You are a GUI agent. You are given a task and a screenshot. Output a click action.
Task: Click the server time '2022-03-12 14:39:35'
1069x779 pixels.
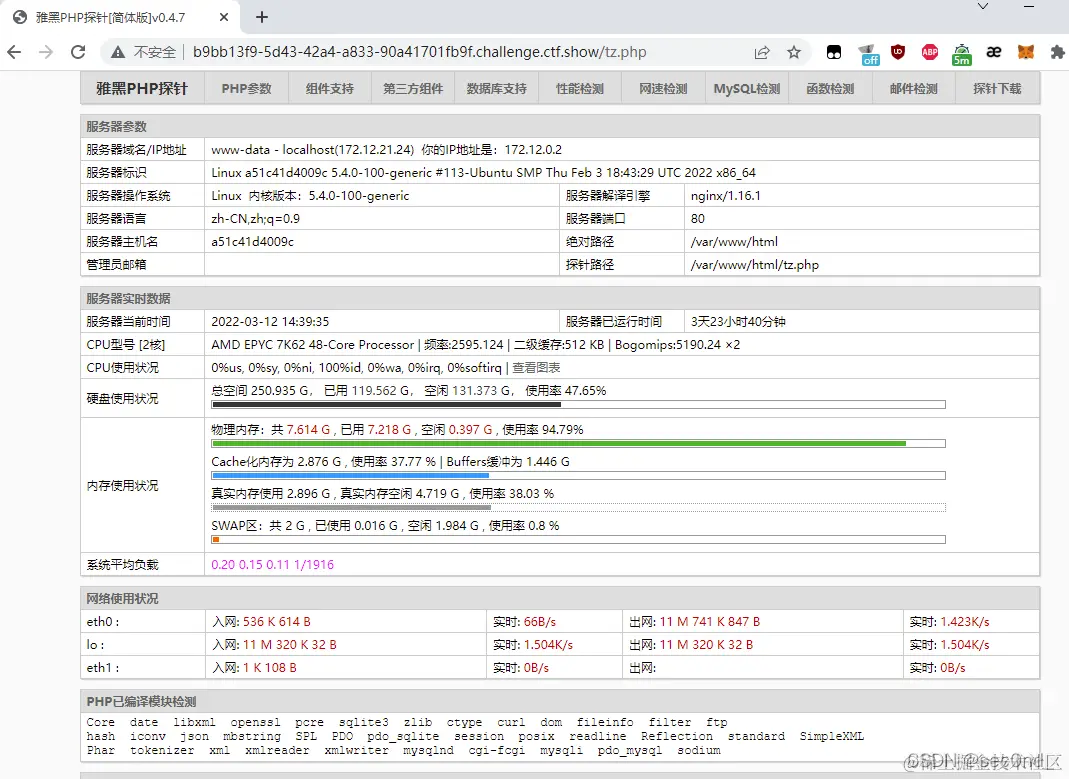[270, 322]
